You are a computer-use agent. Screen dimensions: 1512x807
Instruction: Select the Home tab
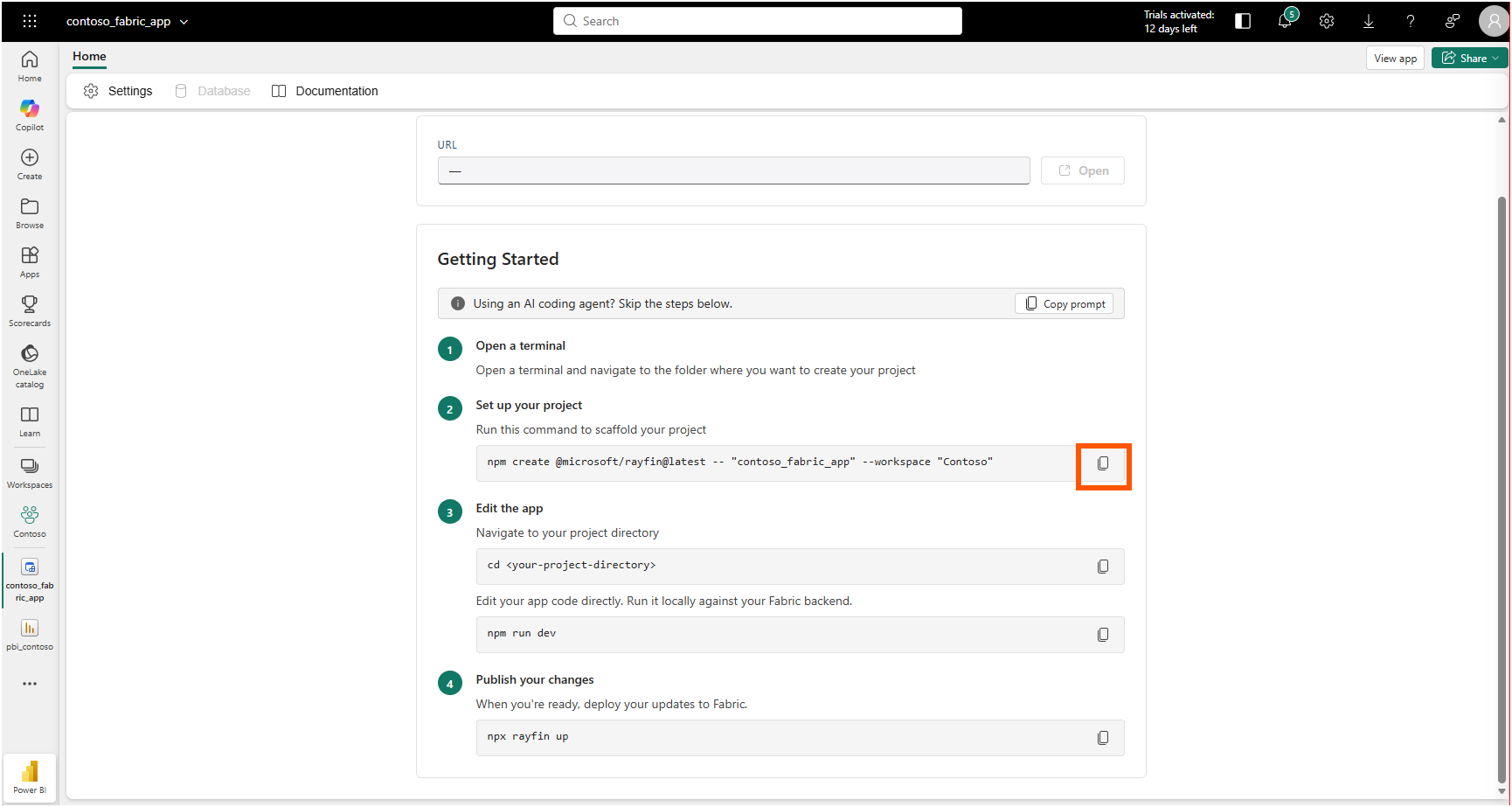click(x=89, y=57)
